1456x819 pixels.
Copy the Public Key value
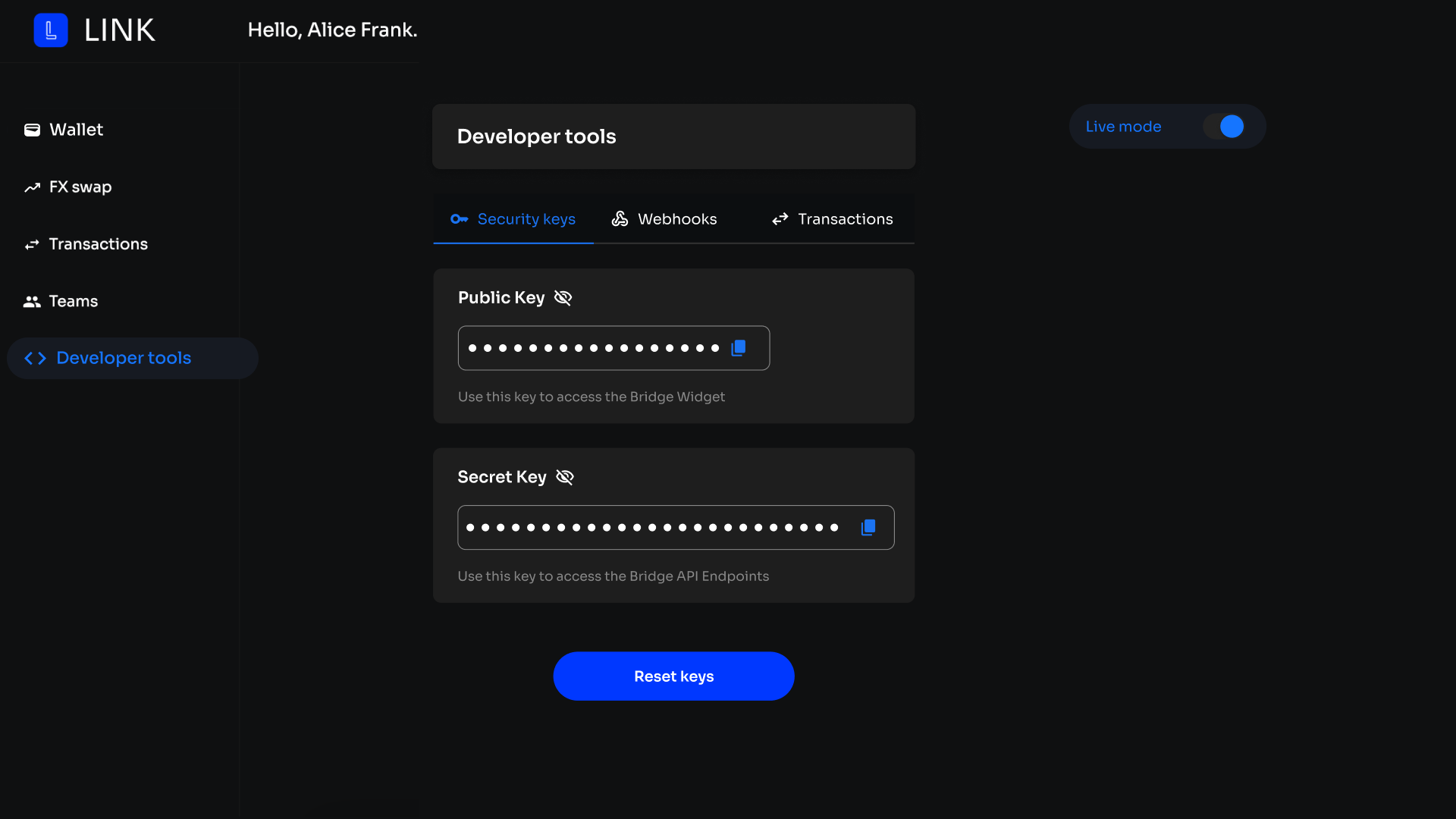pos(739,348)
